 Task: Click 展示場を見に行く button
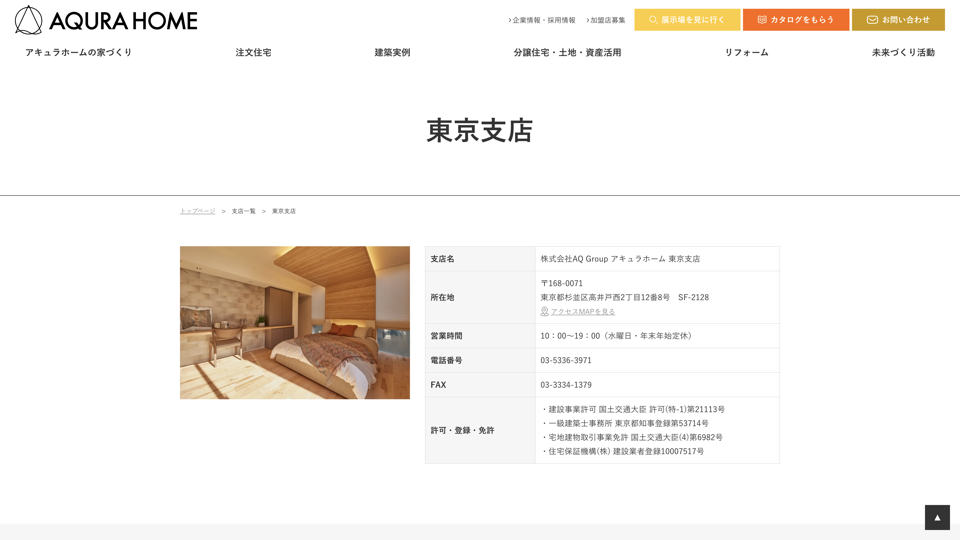[687, 20]
